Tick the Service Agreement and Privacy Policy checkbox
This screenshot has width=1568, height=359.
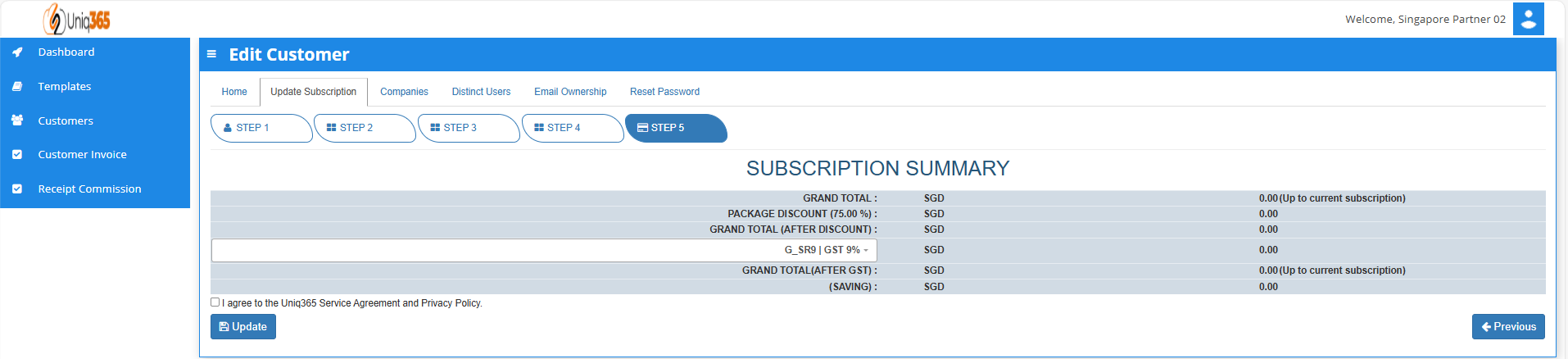tap(215, 302)
